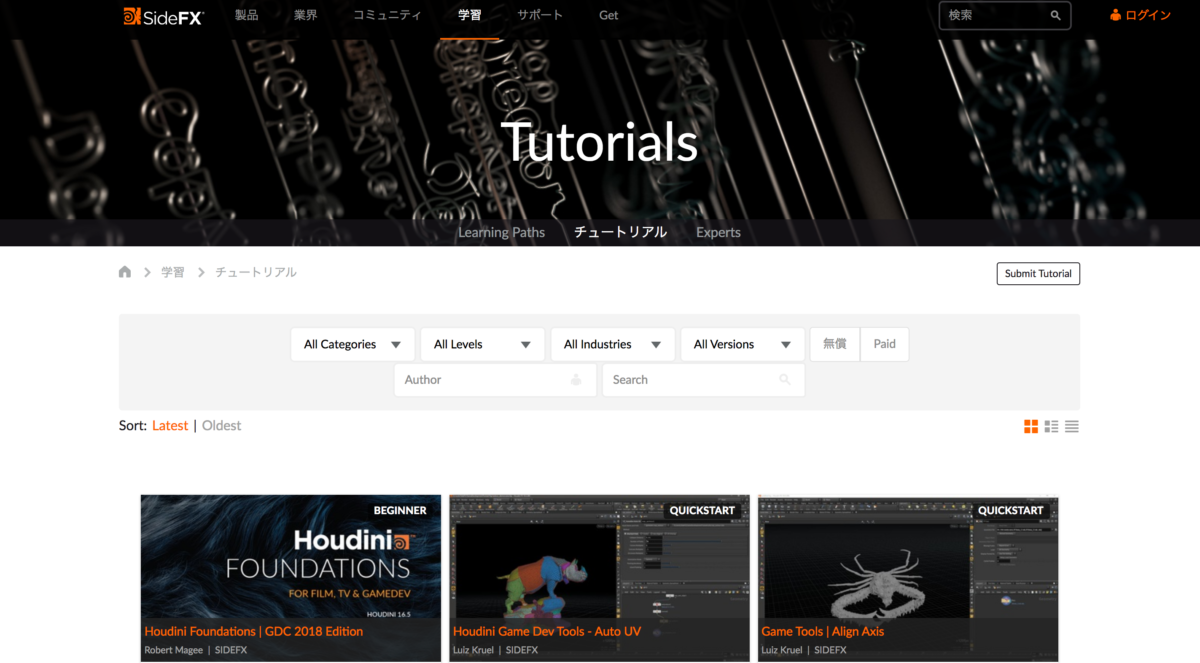Click Luiz Kruel under Auto UV tutorial
This screenshot has height=663, width=1200.
474,650
